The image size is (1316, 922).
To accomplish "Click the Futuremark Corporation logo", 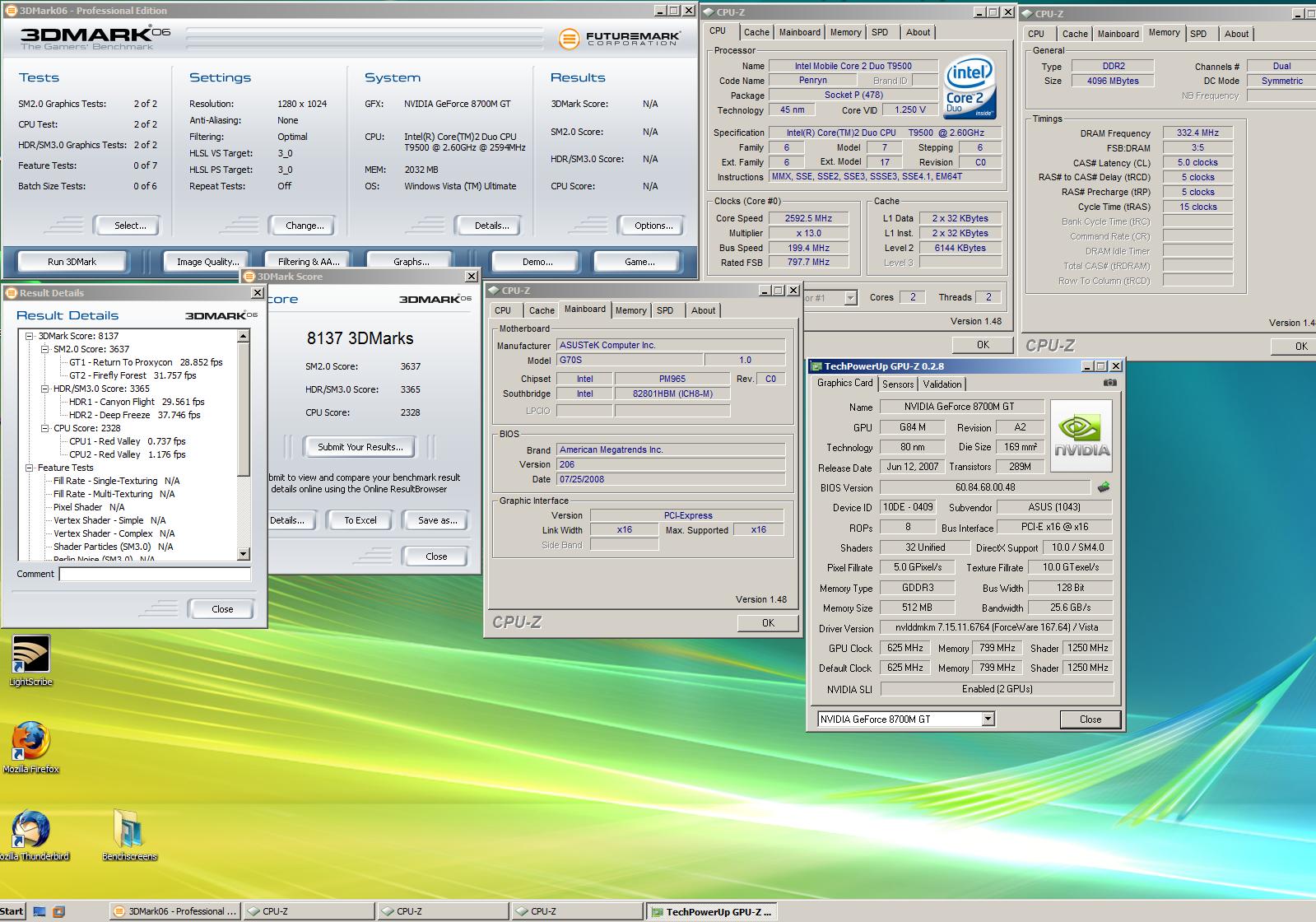I will tap(620, 39).
